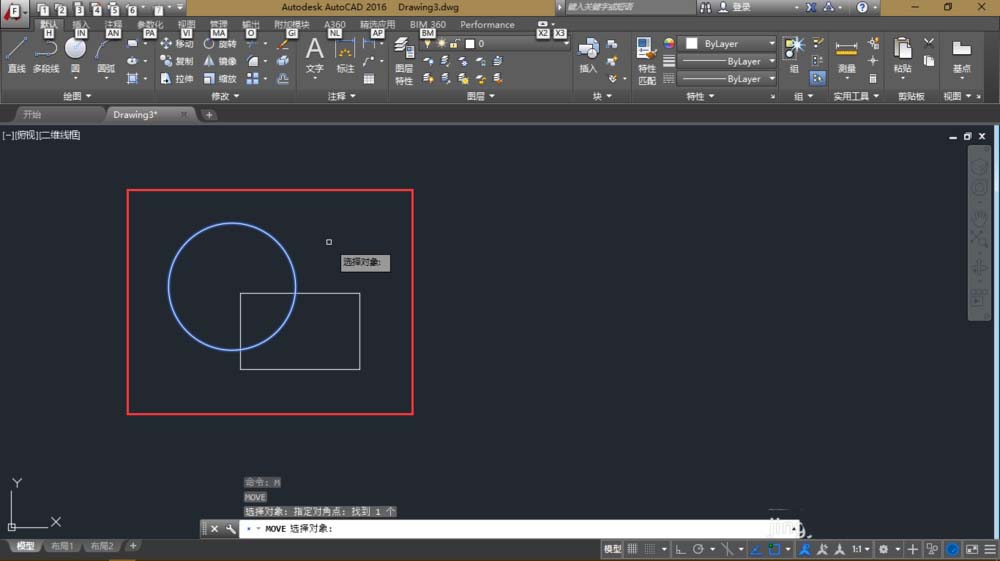Toggle ortho mode in status bar
This screenshot has height=561, width=1000.
point(680,549)
